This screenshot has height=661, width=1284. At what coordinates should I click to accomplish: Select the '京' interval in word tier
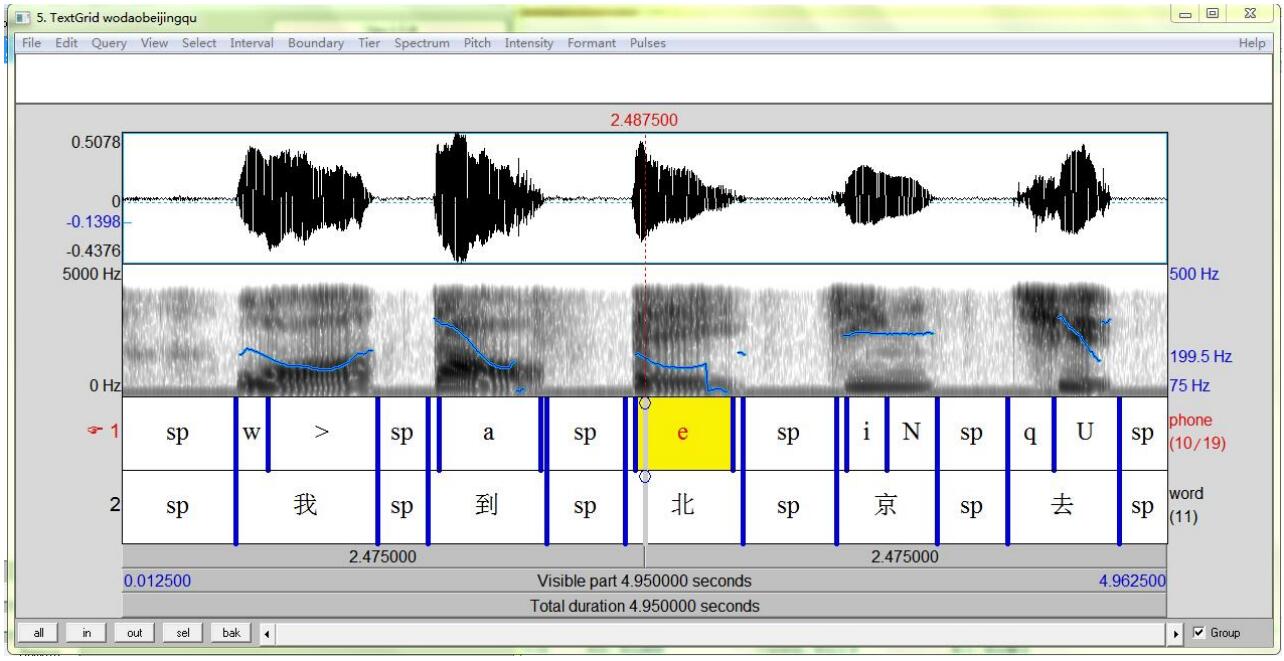click(x=886, y=507)
